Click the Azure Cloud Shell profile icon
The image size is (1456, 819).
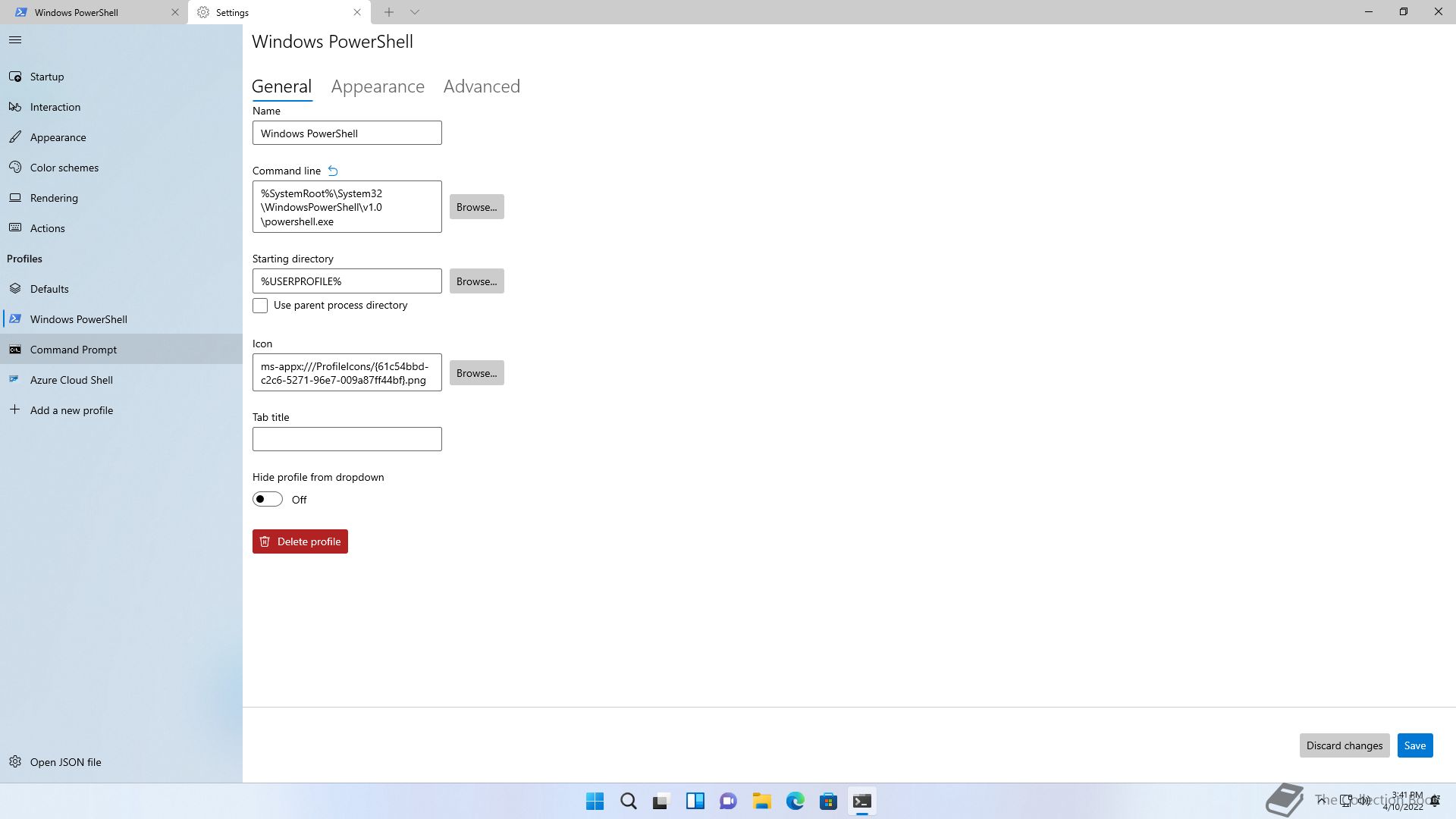15,379
